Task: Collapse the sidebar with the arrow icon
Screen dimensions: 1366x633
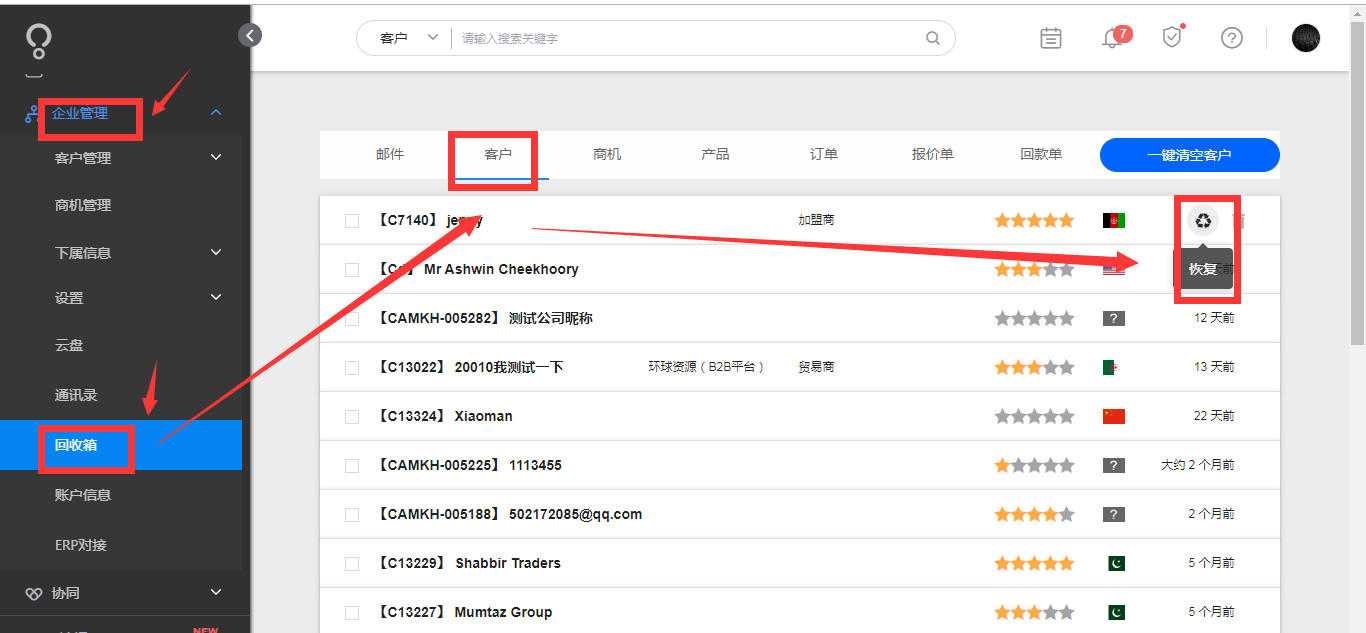Action: tap(250, 35)
